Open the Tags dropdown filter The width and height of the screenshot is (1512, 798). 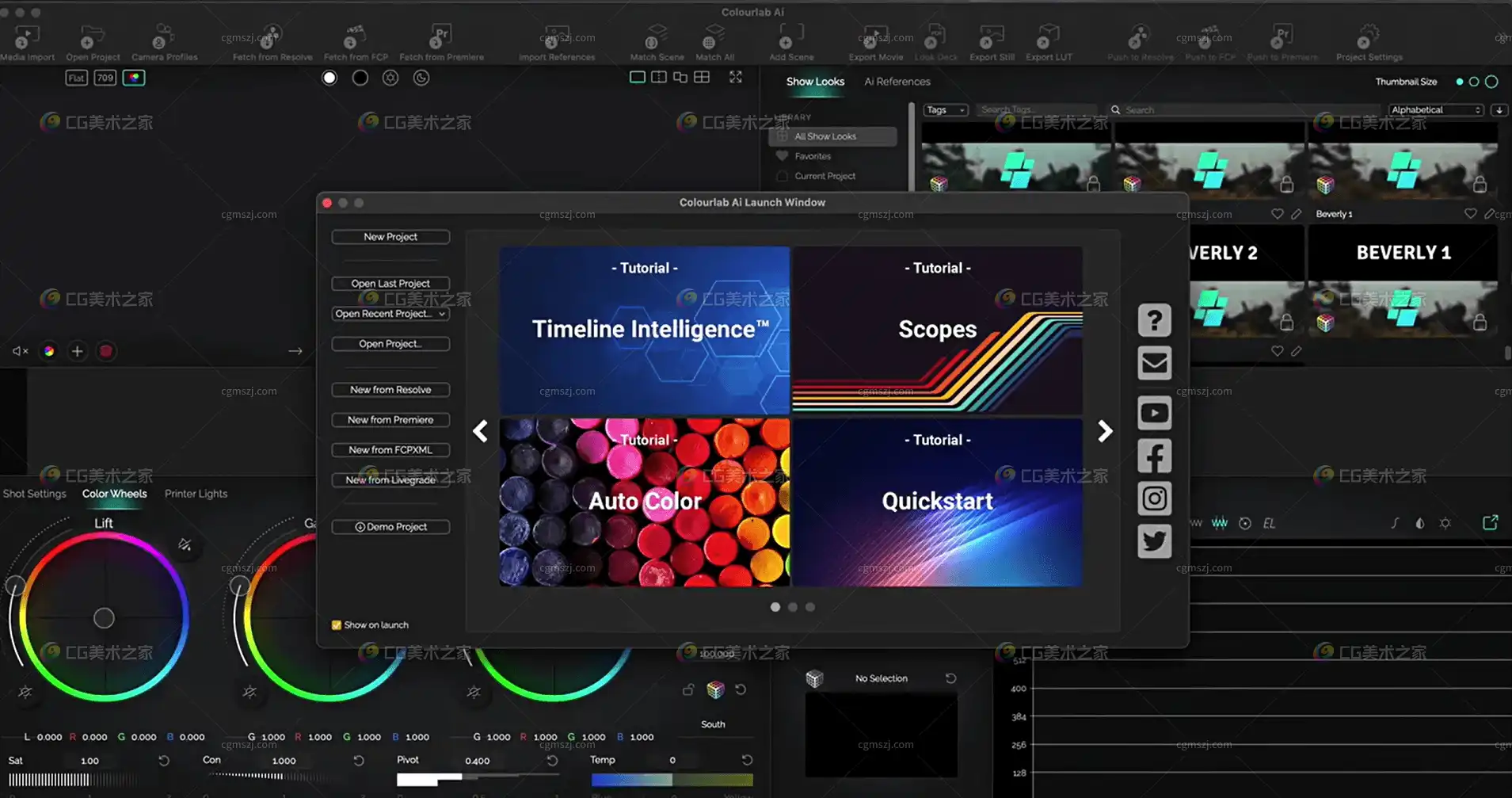(946, 110)
